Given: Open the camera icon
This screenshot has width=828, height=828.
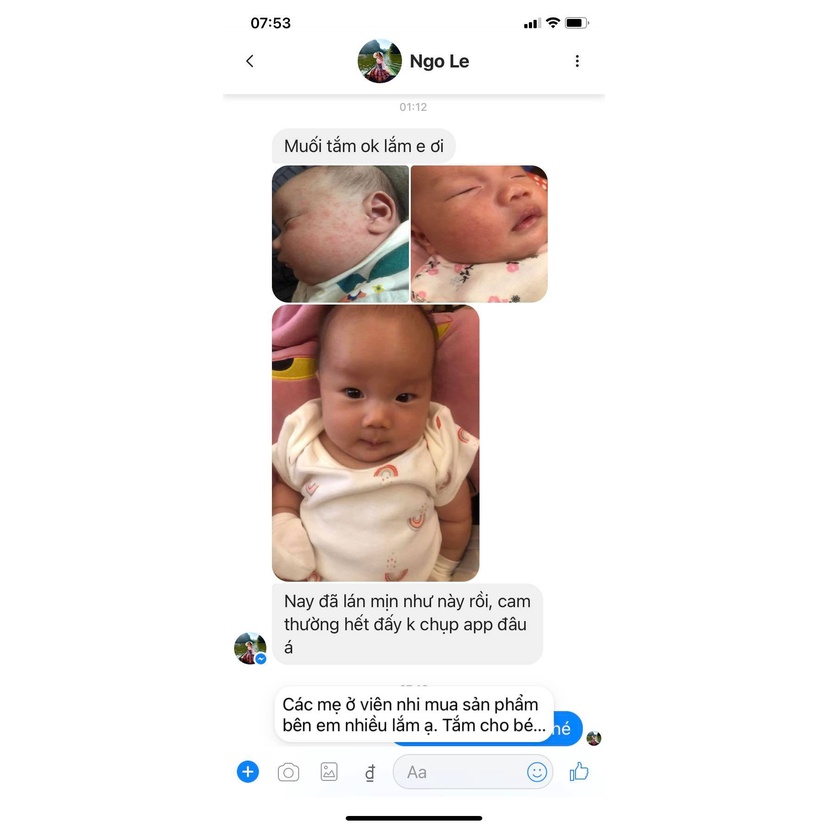Looking at the screenshot, I should click(x=288, y=772).
